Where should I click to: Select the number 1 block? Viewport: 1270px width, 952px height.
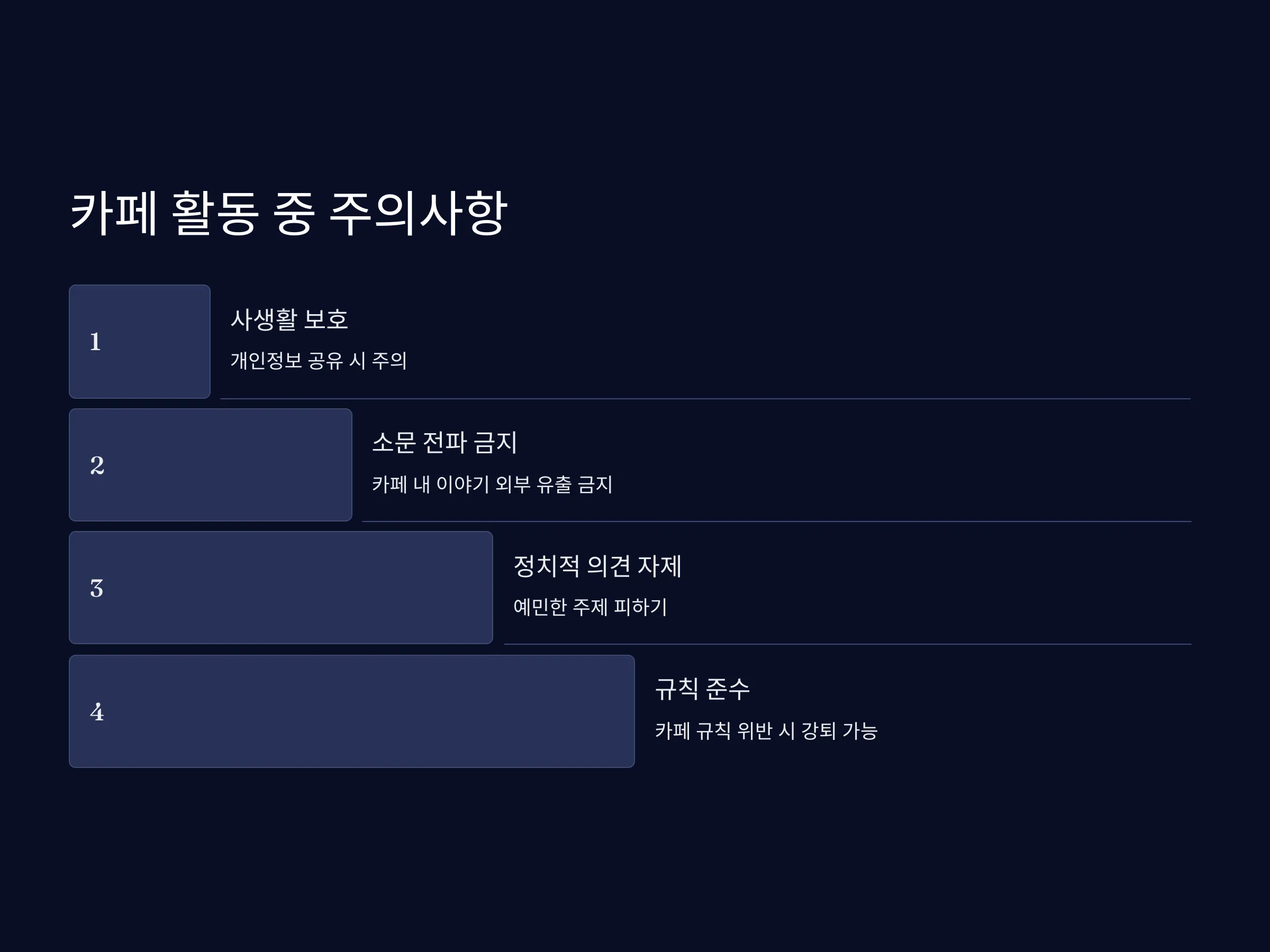pyautogui.click(x=140, y=342)
